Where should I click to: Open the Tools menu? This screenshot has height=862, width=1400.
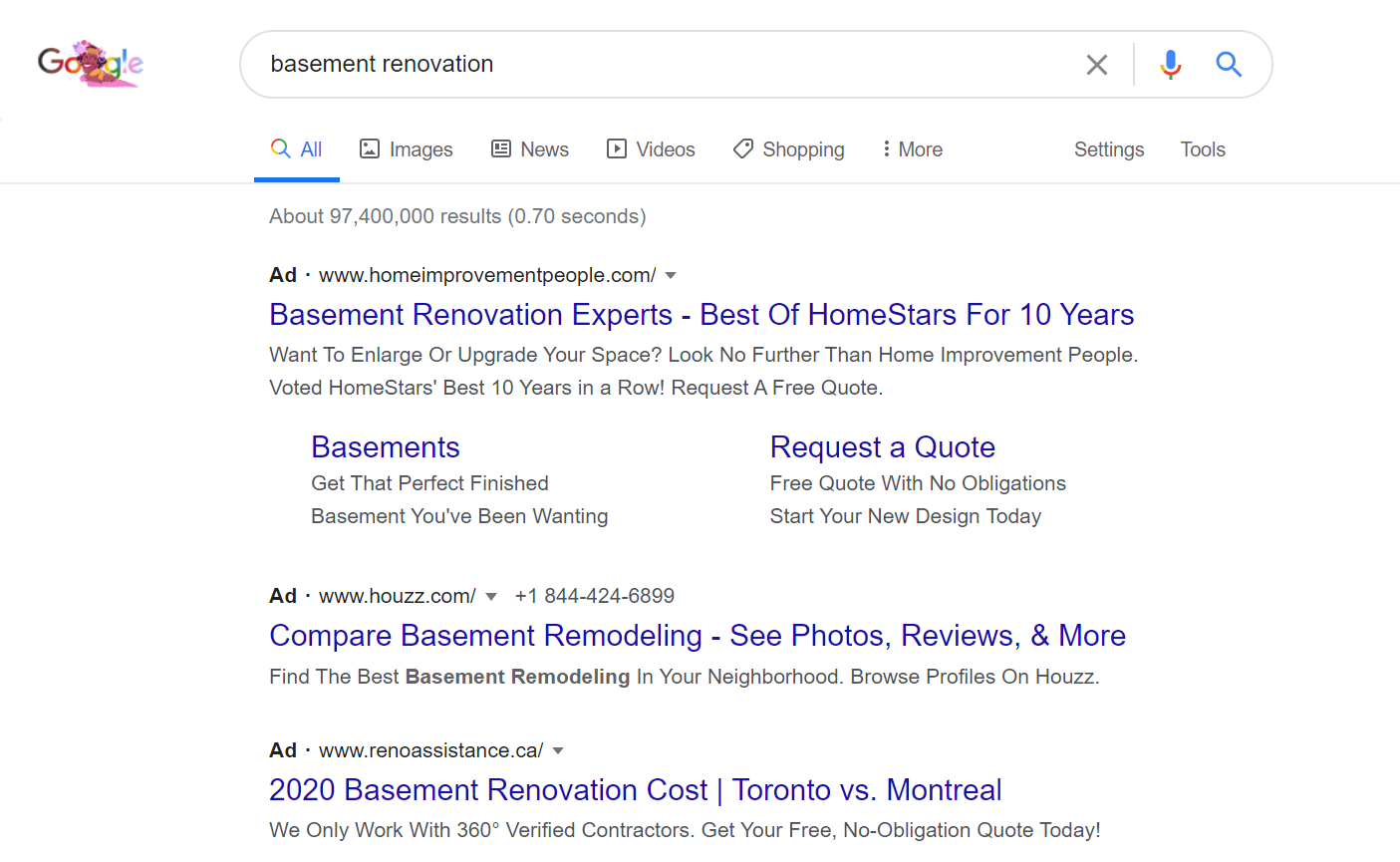pos(1203,149)
